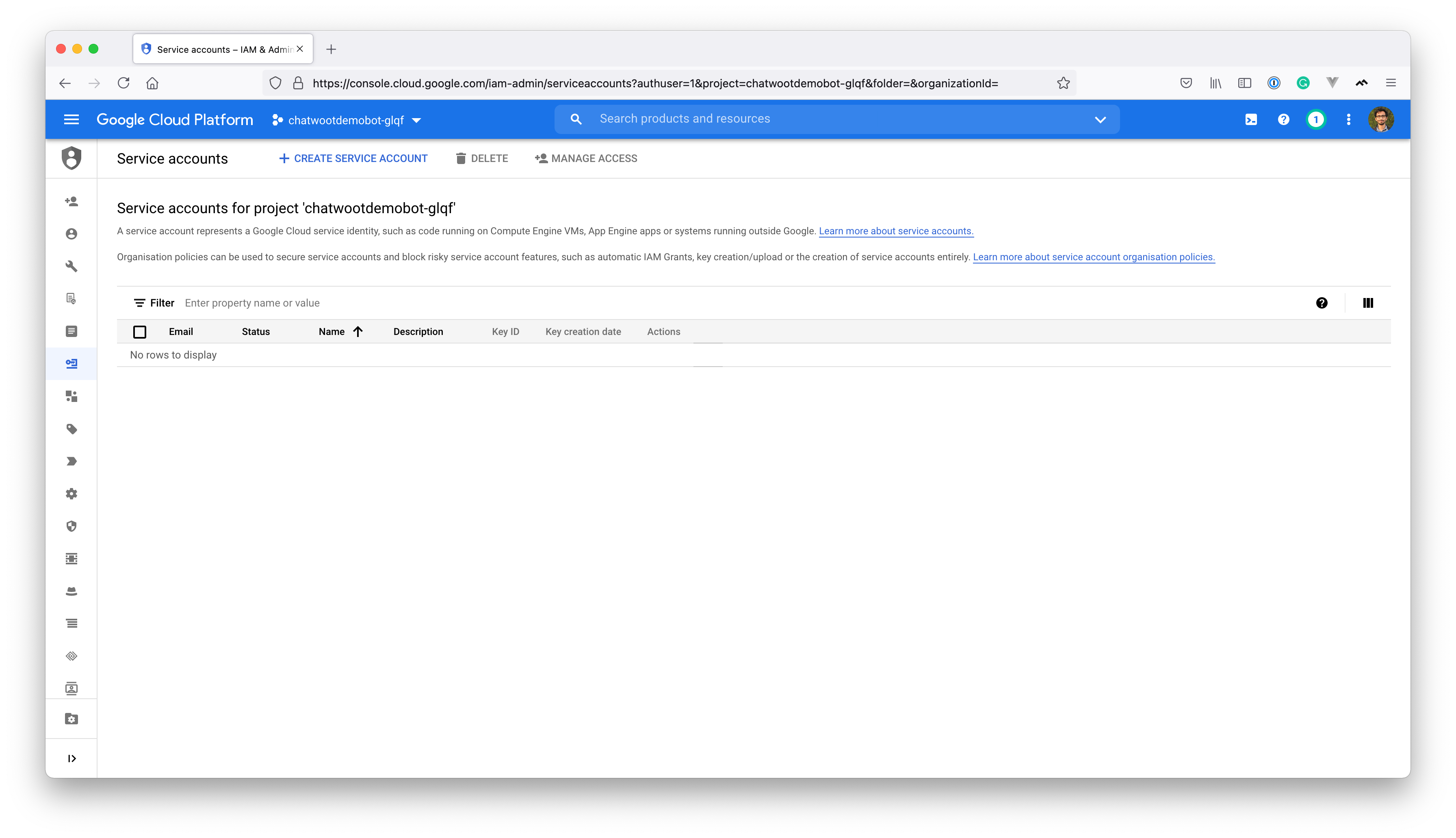
Task: Click the wrench Tools icon in sidebar
Action: (72, 266)
